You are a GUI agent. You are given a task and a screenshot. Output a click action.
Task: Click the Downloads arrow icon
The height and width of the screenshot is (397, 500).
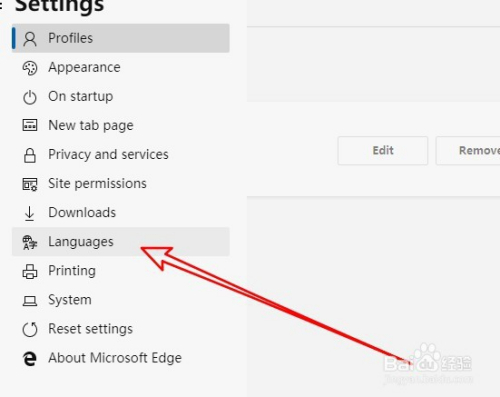tap(30, 213)
